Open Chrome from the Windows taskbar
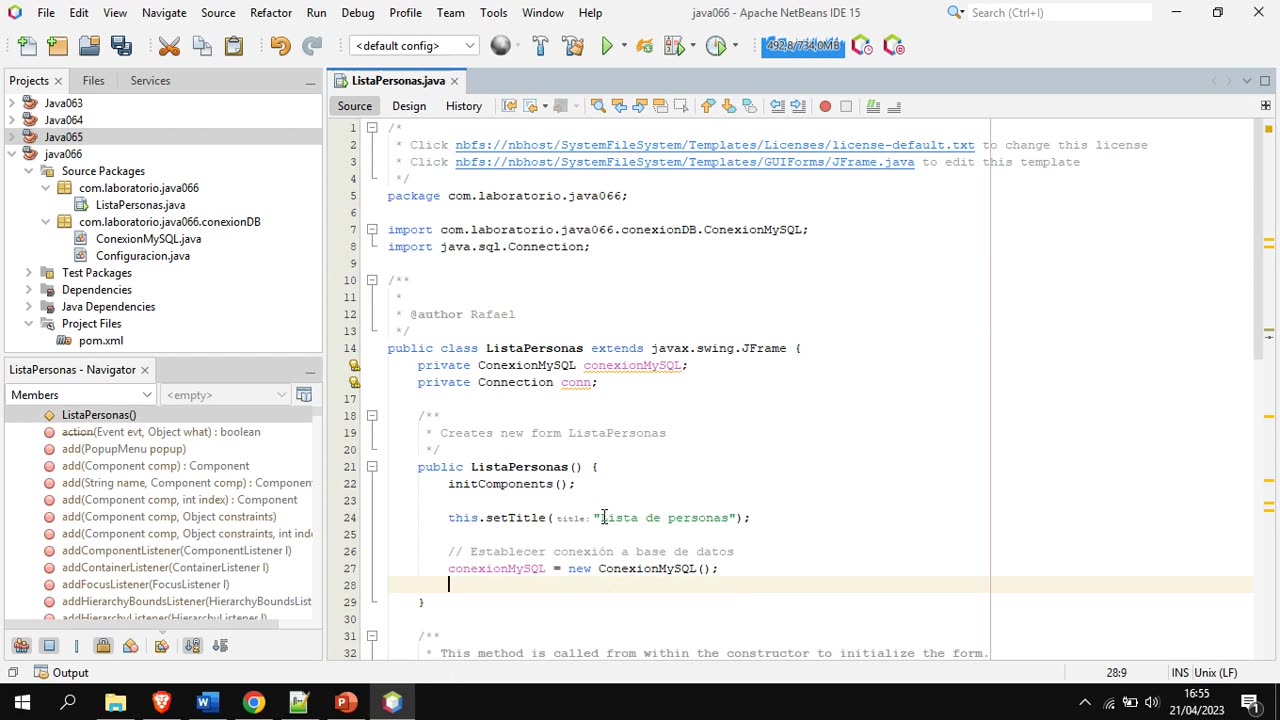The width and height of the screenshot is (1280, 720). coord(253,702)
